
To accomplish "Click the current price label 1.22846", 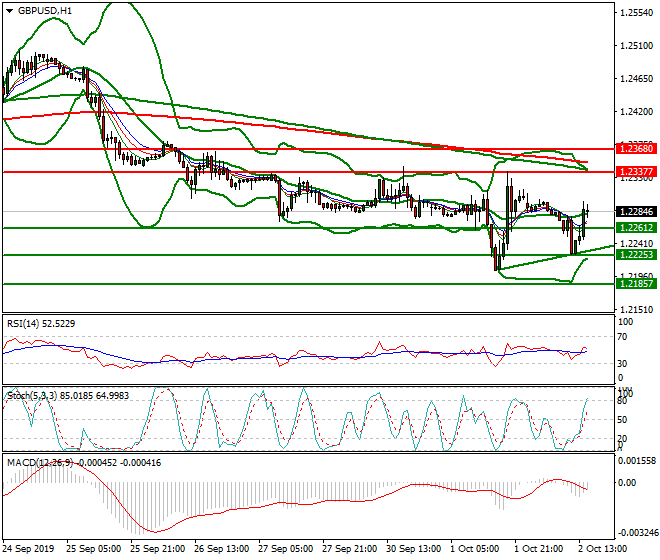I will 636,211.
